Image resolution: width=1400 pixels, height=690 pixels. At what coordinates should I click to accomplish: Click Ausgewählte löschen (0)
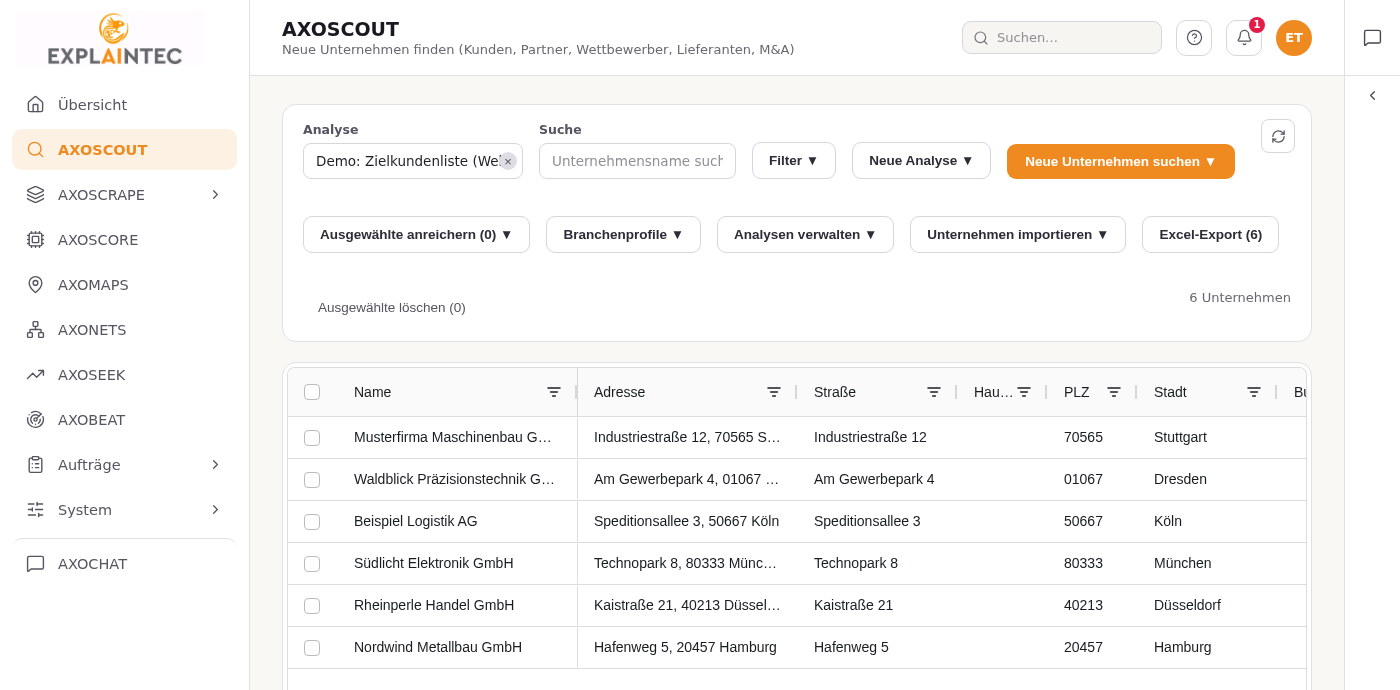click(x=392, y=307)
